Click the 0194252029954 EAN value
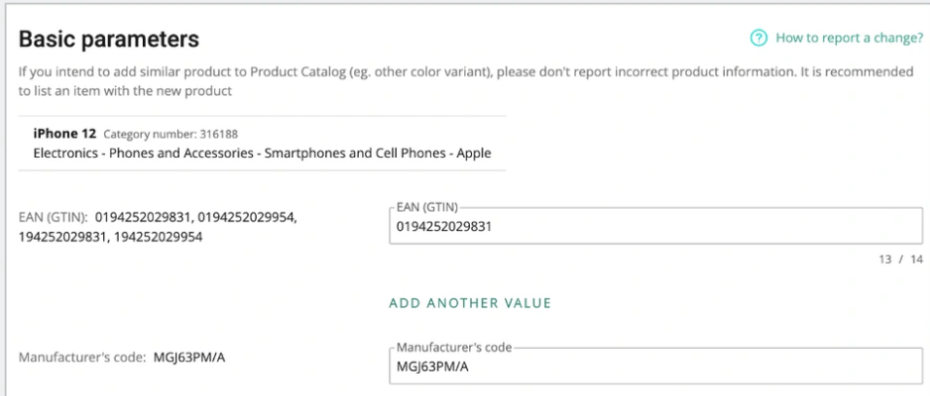 [x=246, y=218]
